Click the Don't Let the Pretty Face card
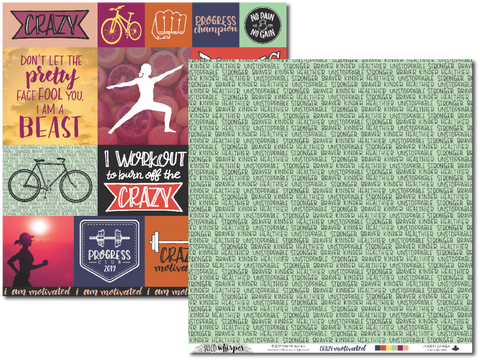Image resolution: width=480 pixels, height=360 pixels. [50, 96]
